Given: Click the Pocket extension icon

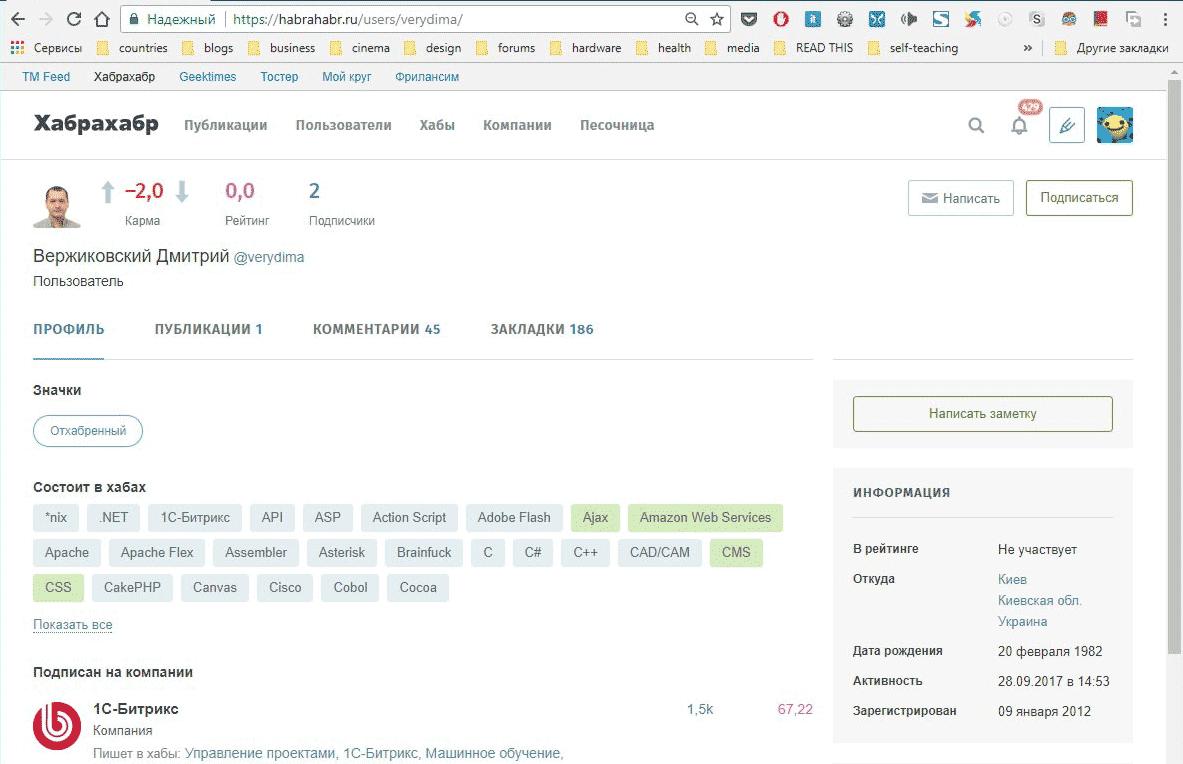Looking at the screenshot, I should pyautogui.click(x=748, y=19).
